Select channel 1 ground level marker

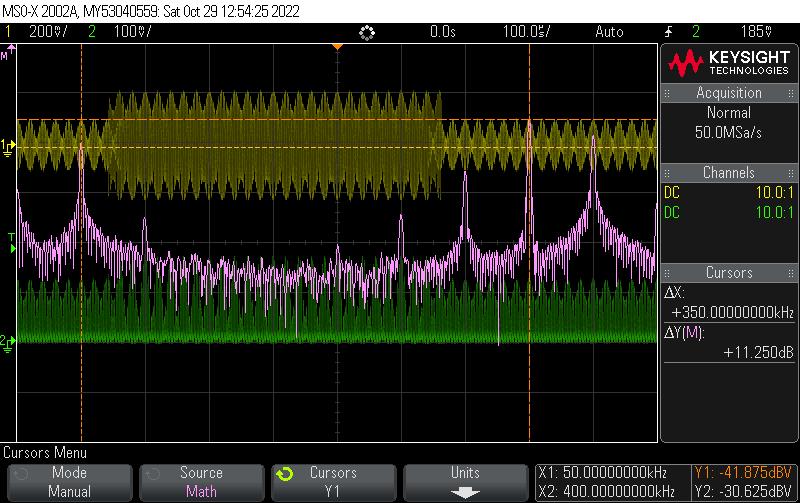coord(7,147)
